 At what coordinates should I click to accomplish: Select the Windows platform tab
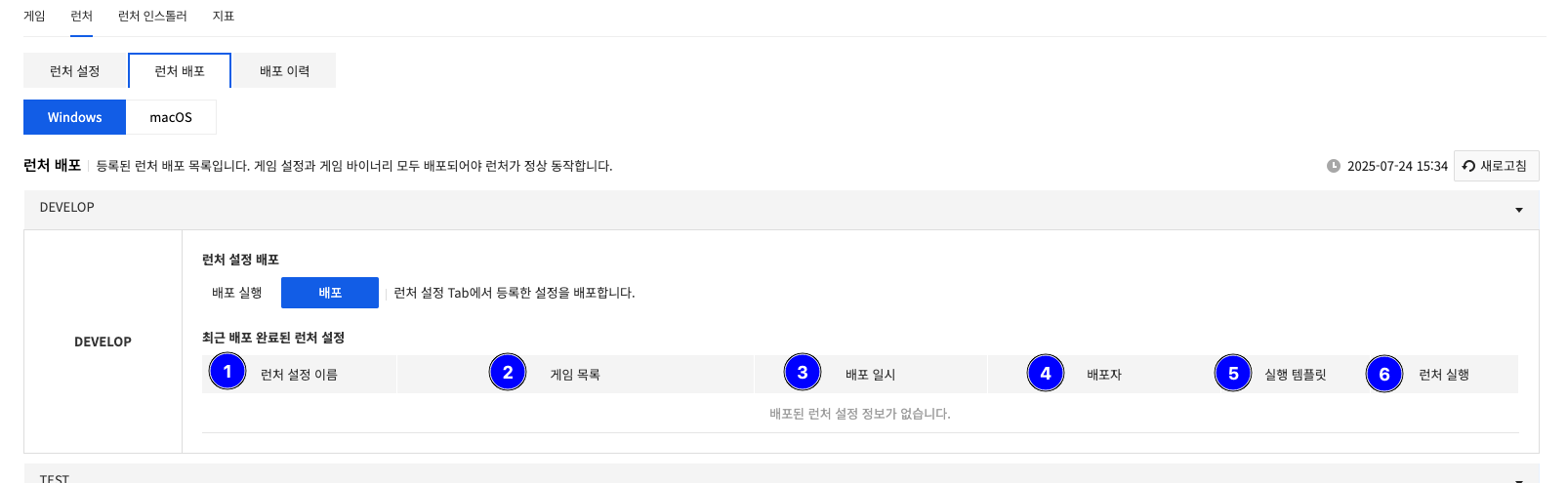[75, 117]
